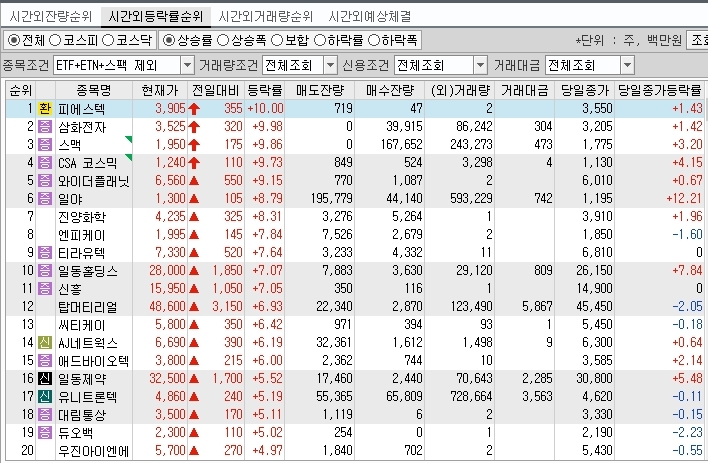Sort by the (외)거래량 column header
The width and height of the screenshot is (708, 463).
click(x=460, y=90)
